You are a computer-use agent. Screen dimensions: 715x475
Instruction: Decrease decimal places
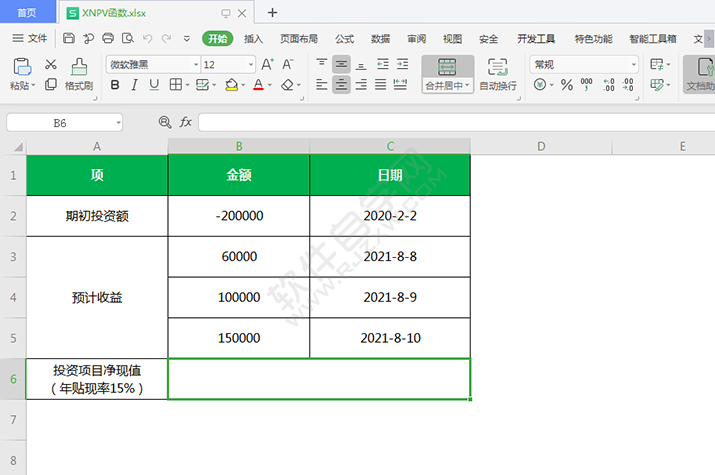click(x=628, y=85)
